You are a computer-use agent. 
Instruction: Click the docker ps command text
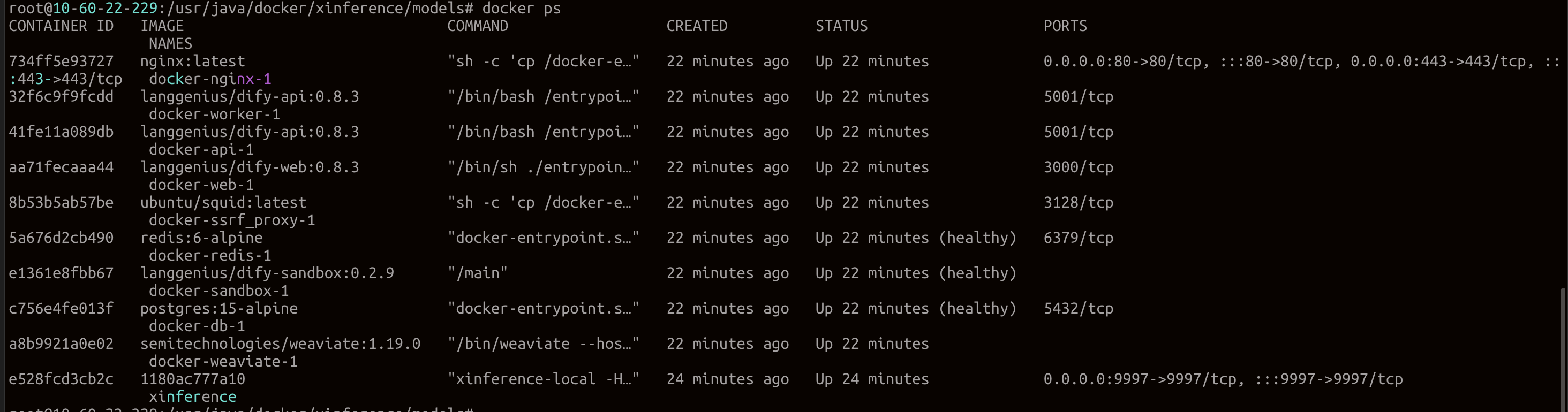coord(522,9)
